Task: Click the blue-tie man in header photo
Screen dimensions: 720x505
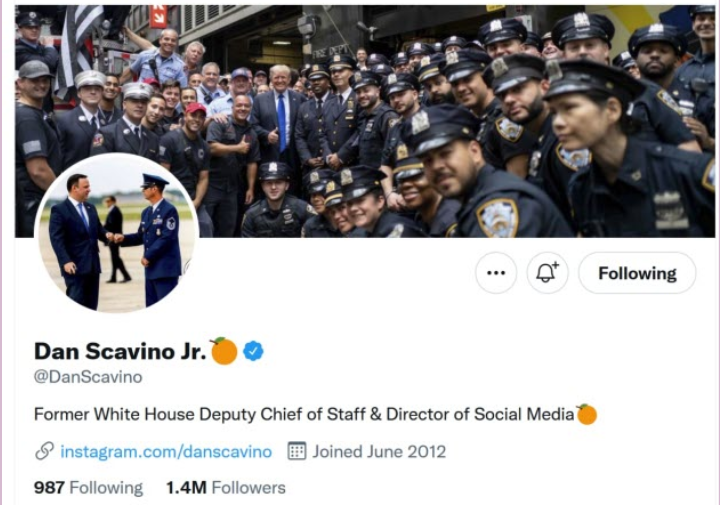Action: tap(278, 115)
